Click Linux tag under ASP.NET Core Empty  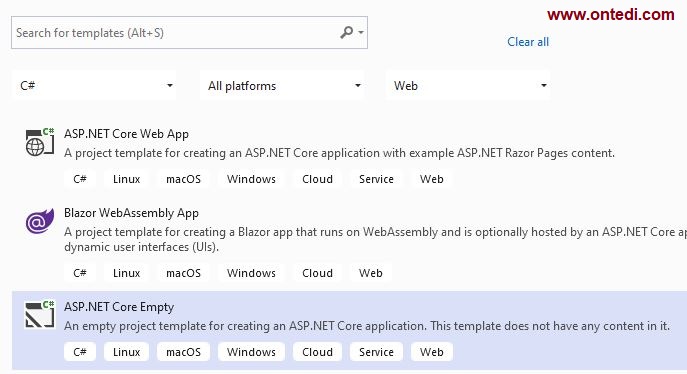point(127,352)
